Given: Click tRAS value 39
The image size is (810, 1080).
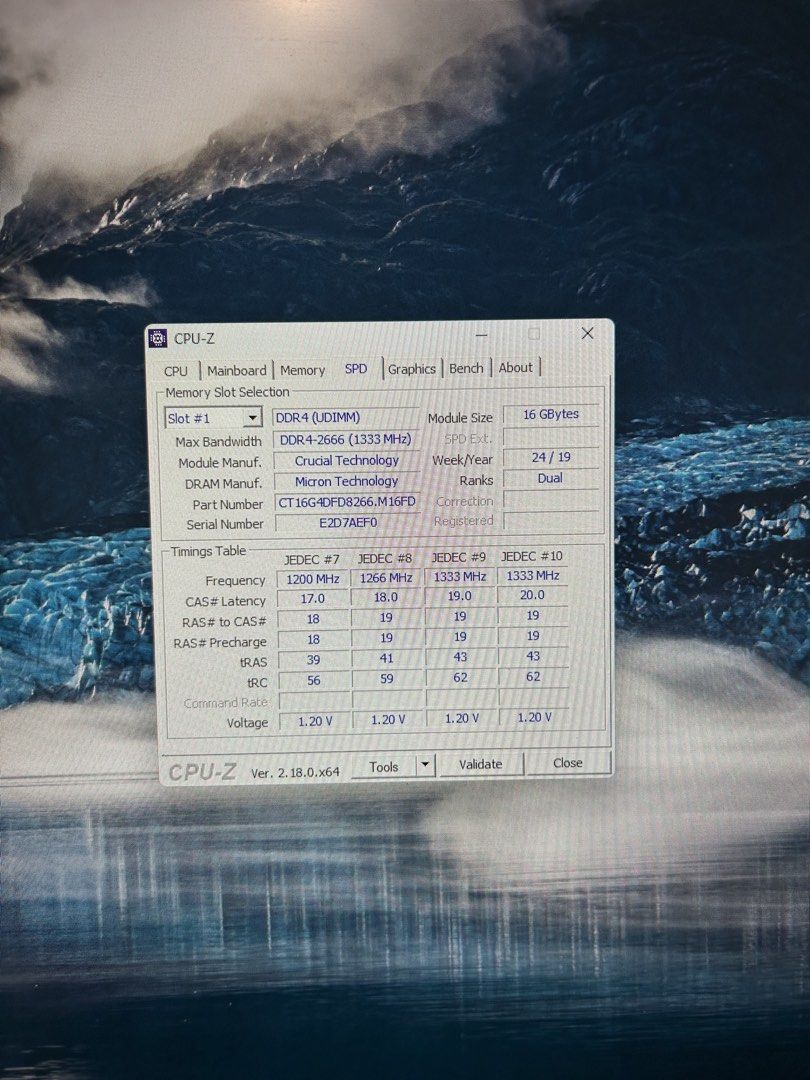Looking at the screenshot, I should coord(313,660).
